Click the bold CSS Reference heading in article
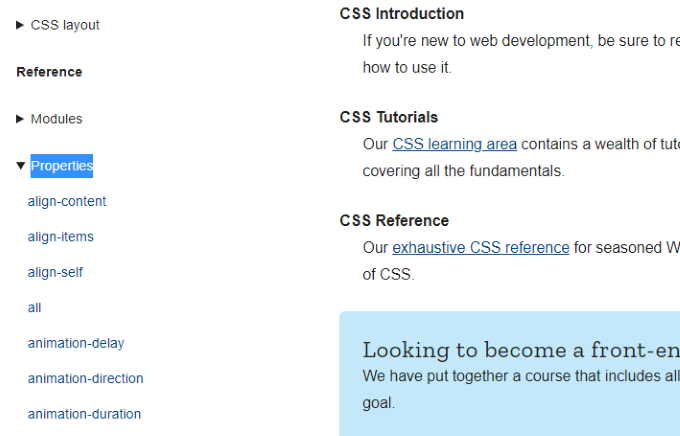680x436 pixels. pos(394,220)
